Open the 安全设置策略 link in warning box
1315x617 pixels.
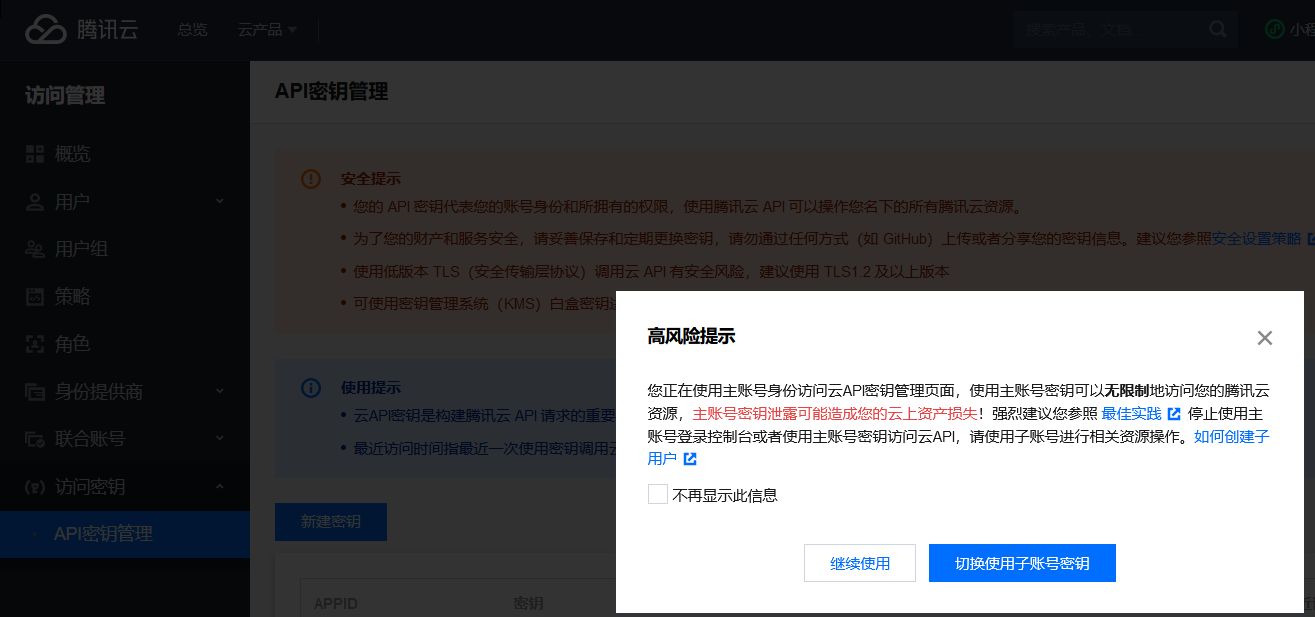coord(1257,239)
